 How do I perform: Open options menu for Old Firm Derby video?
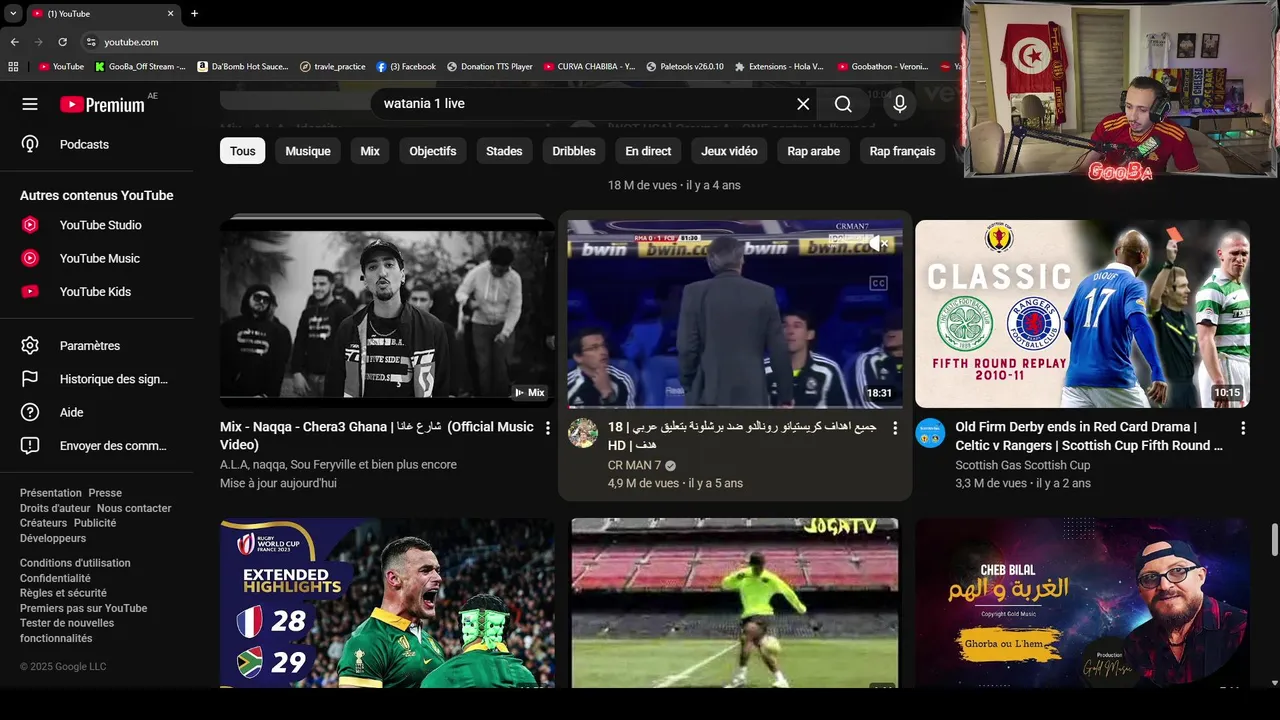1243,428
